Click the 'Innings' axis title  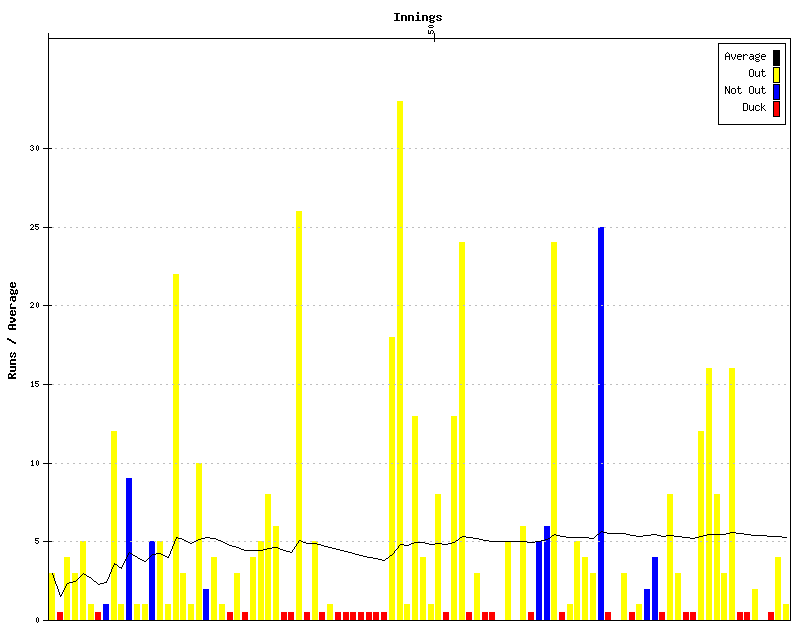click(x=417, y=17)
